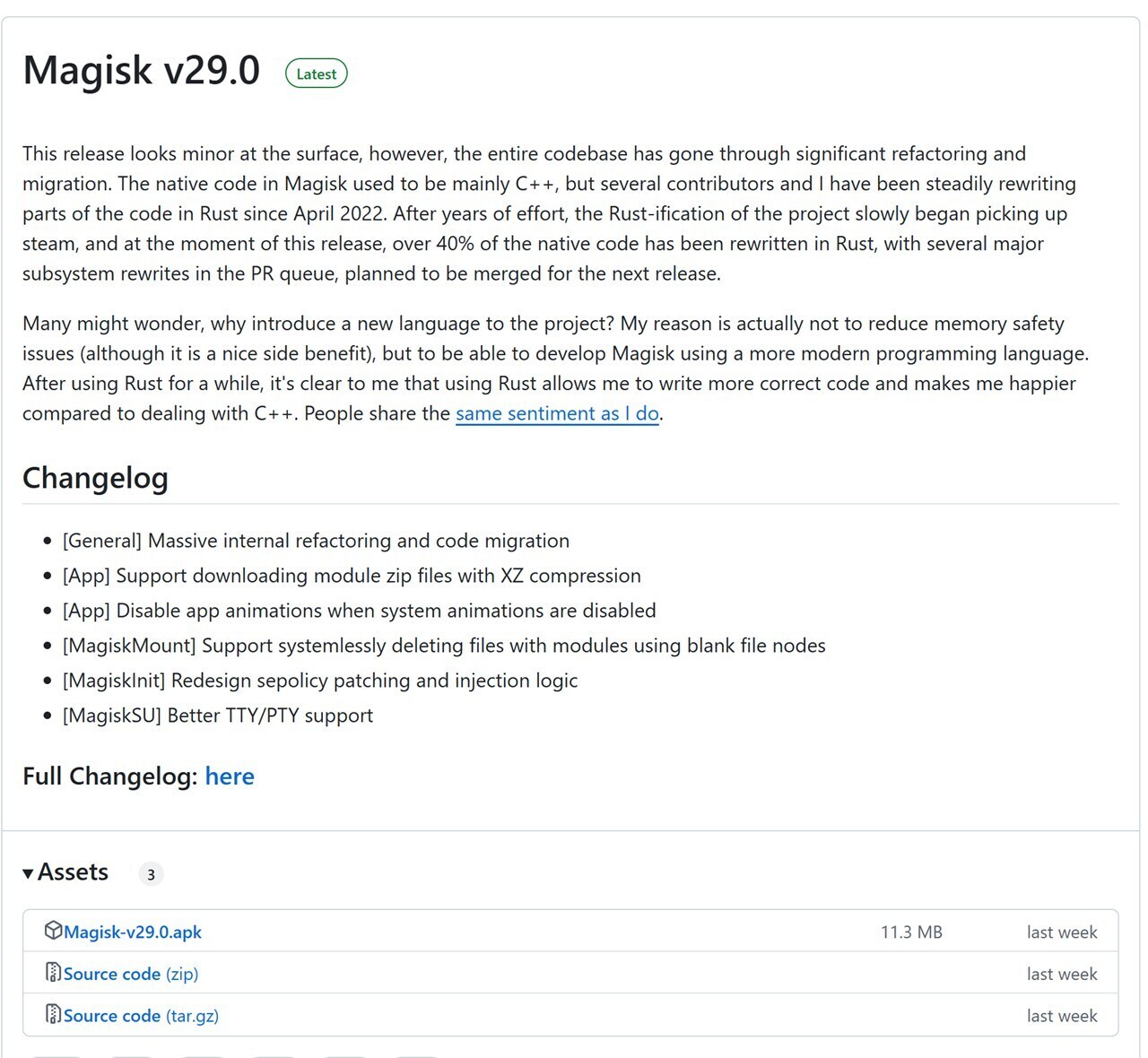Click the archive icon beside Source code (tar.gz)
1148x1058 pixels.
pos(53,1015)
